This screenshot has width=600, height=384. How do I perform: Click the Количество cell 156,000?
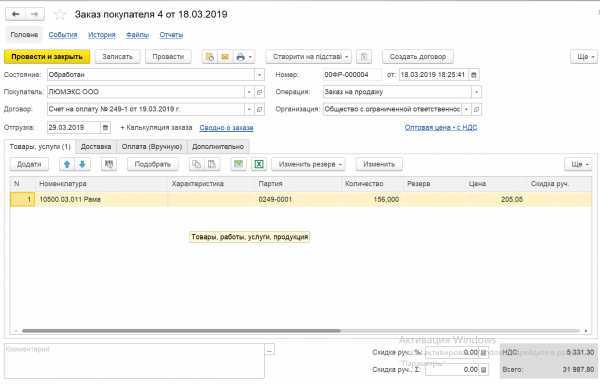coord(372,200)
